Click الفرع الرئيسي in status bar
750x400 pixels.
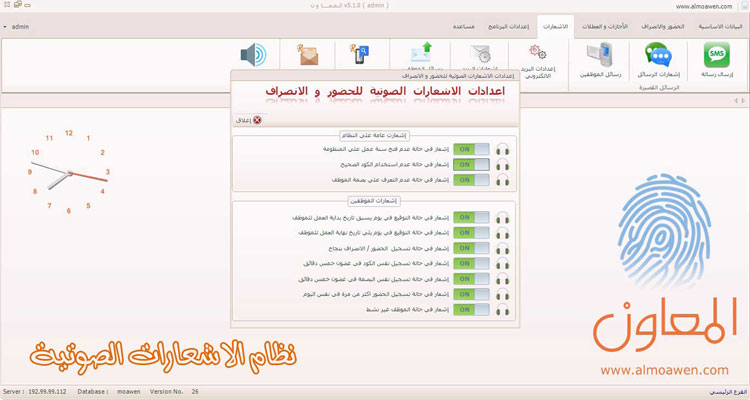tap(727, 392)
